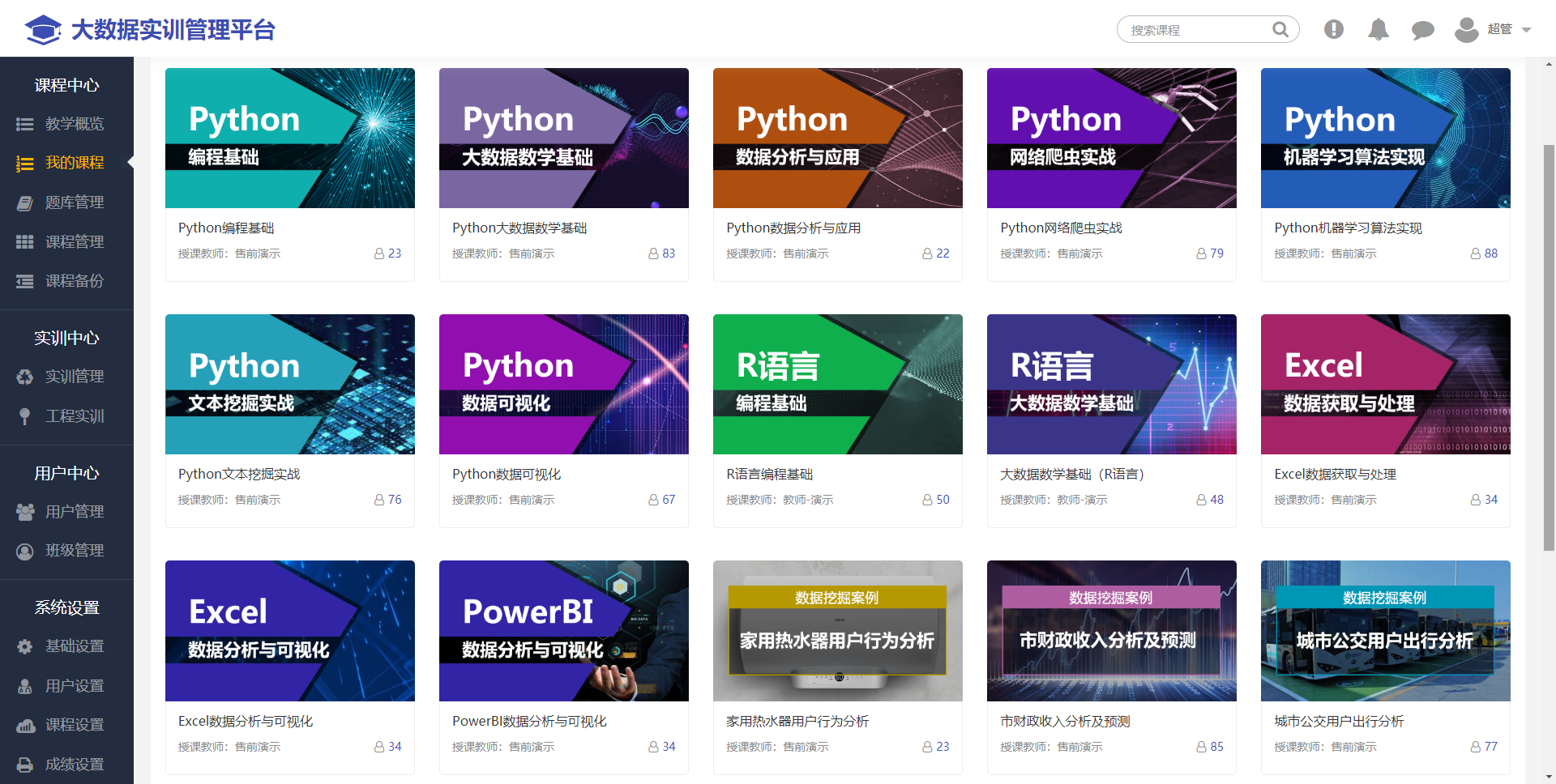1556x784 pixels.
Task: Click the Excel数据分析与可视化 course title
Action: tap(246, 722)
